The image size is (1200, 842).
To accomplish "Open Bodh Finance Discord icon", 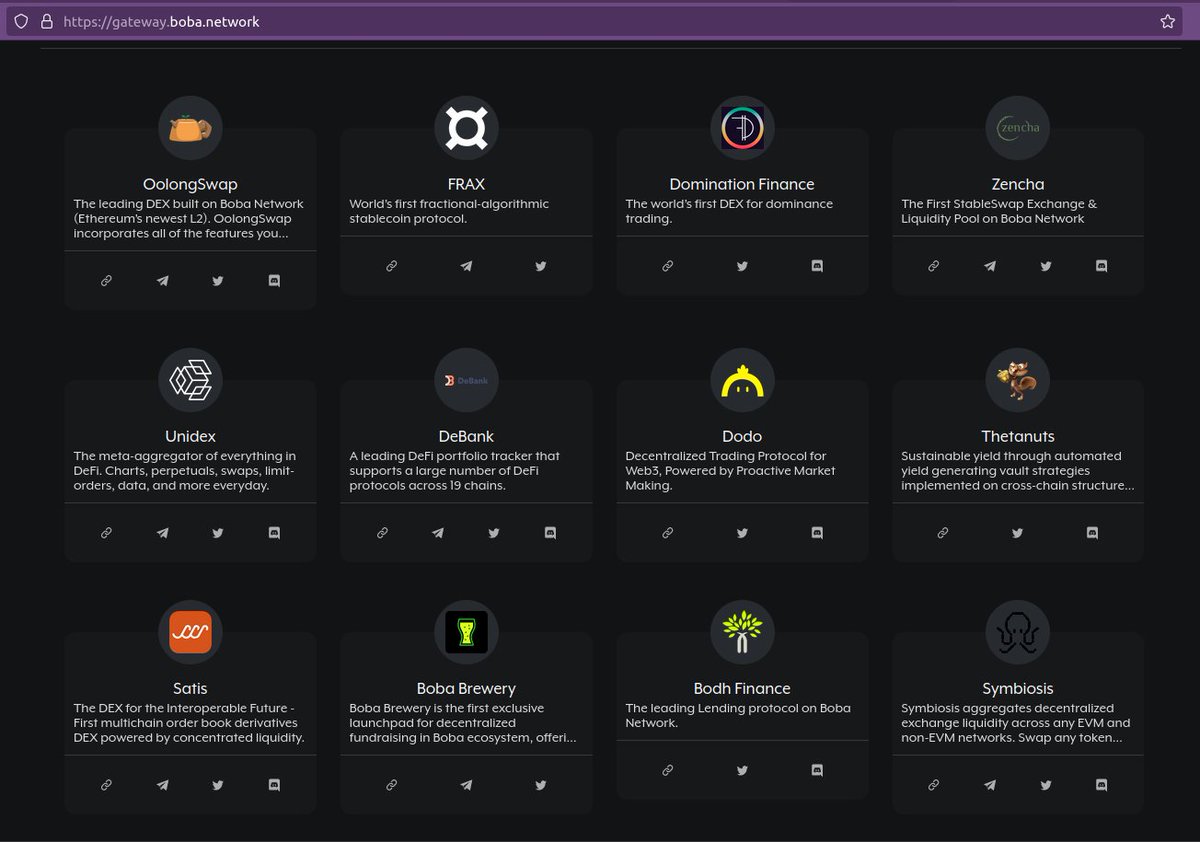I will click(x=817, y=770).
